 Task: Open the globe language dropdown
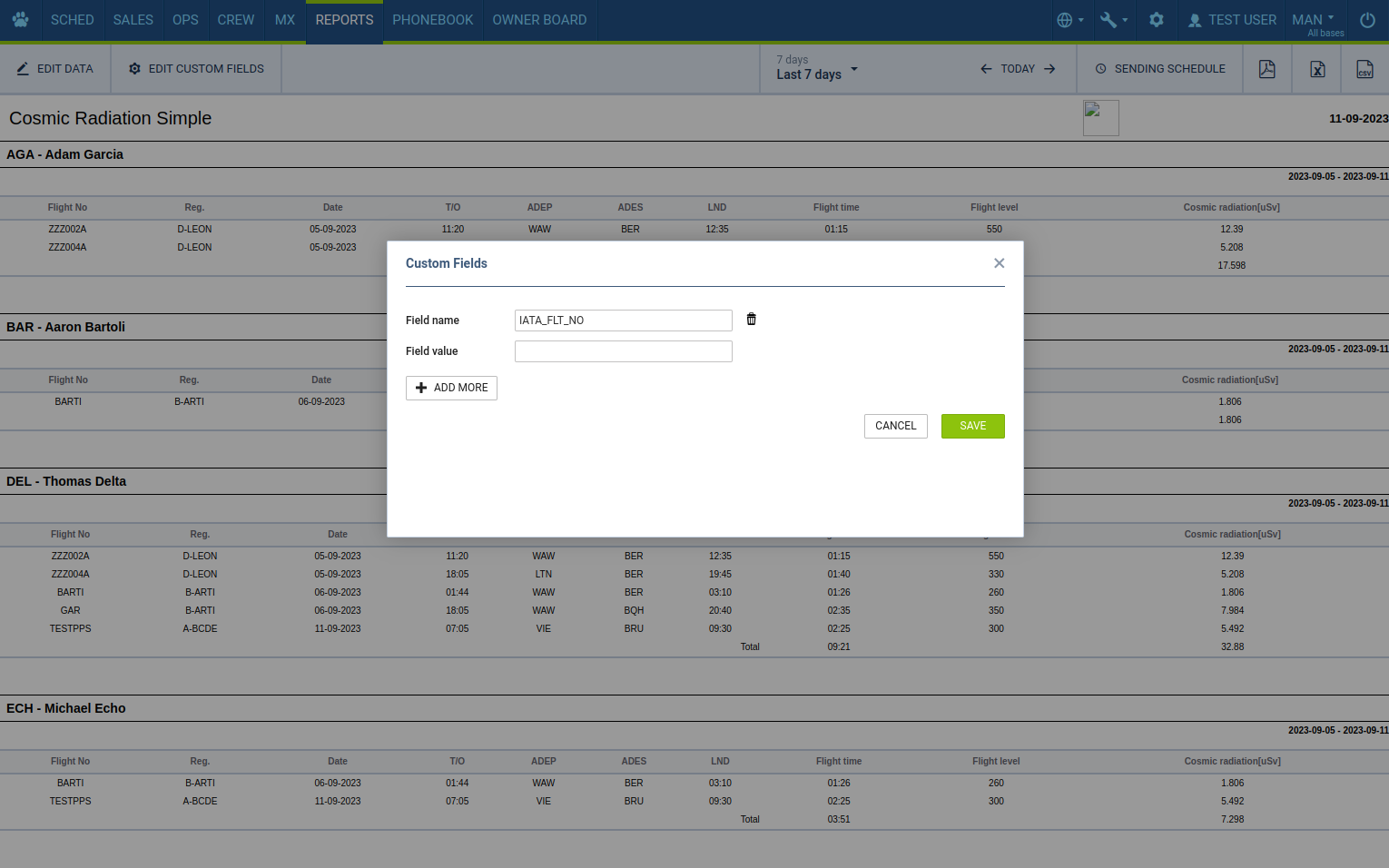pyautogui.click(x=1070, y=20)
